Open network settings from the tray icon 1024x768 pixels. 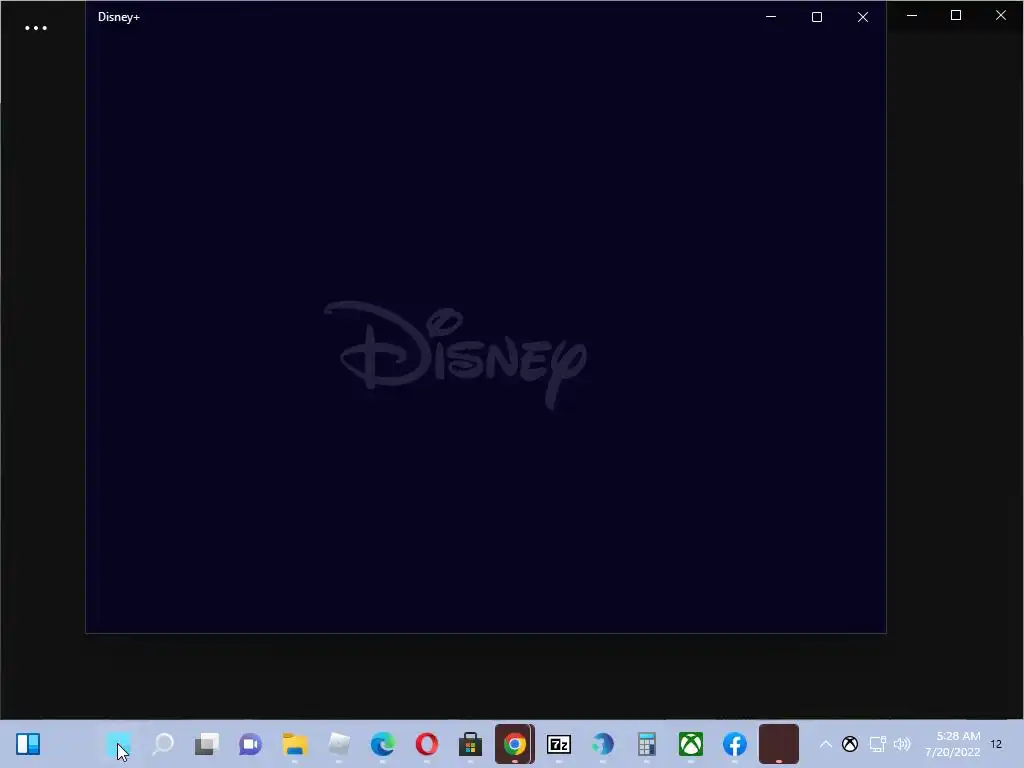[877, 744]
